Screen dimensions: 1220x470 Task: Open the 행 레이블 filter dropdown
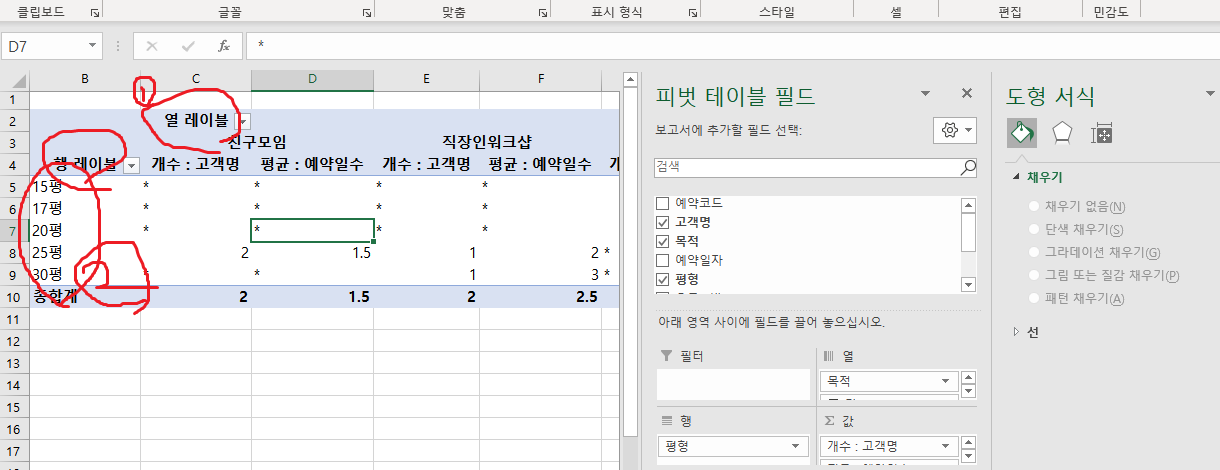130,165
